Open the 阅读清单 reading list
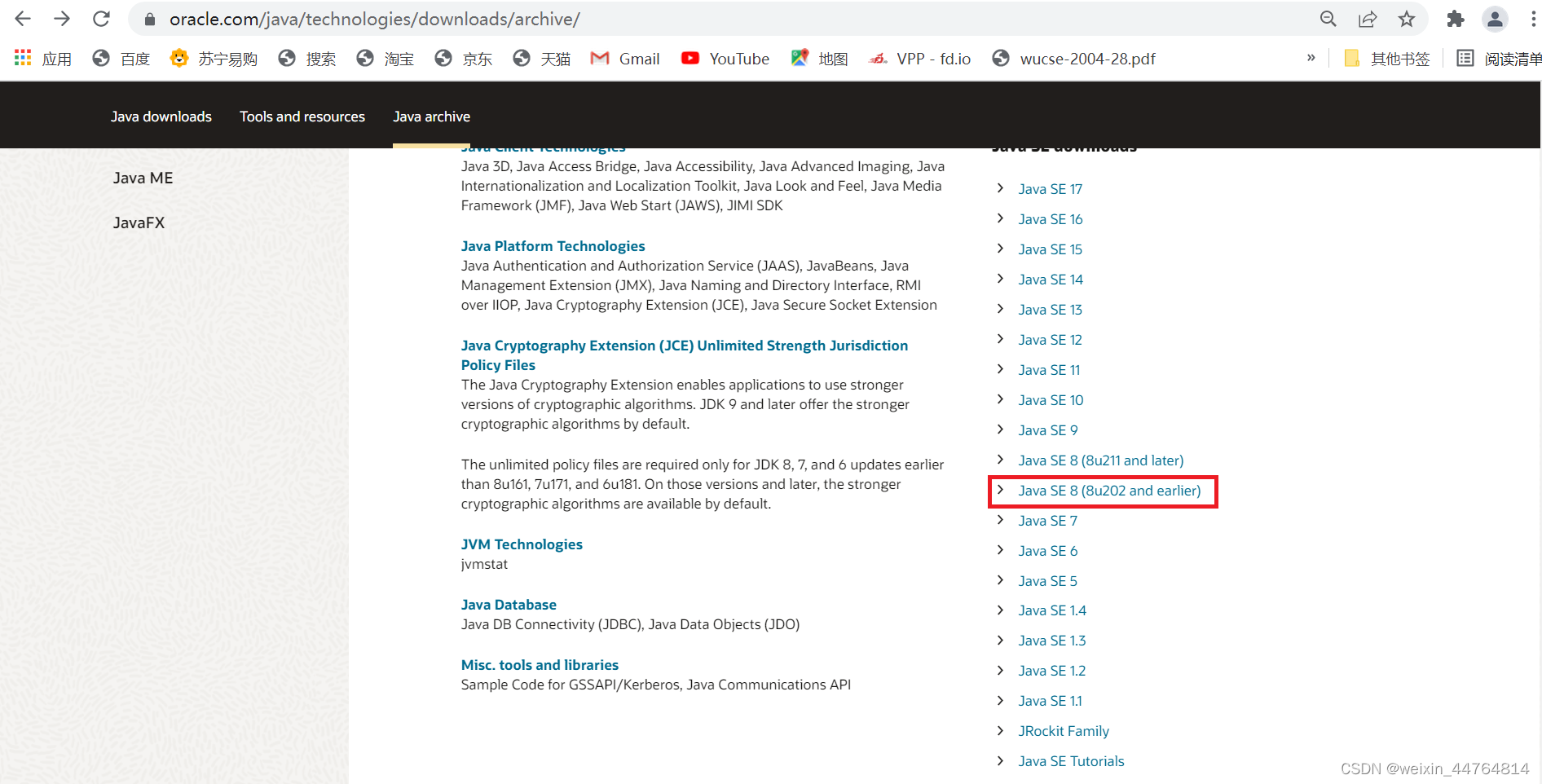 [x=1499, y=59]
